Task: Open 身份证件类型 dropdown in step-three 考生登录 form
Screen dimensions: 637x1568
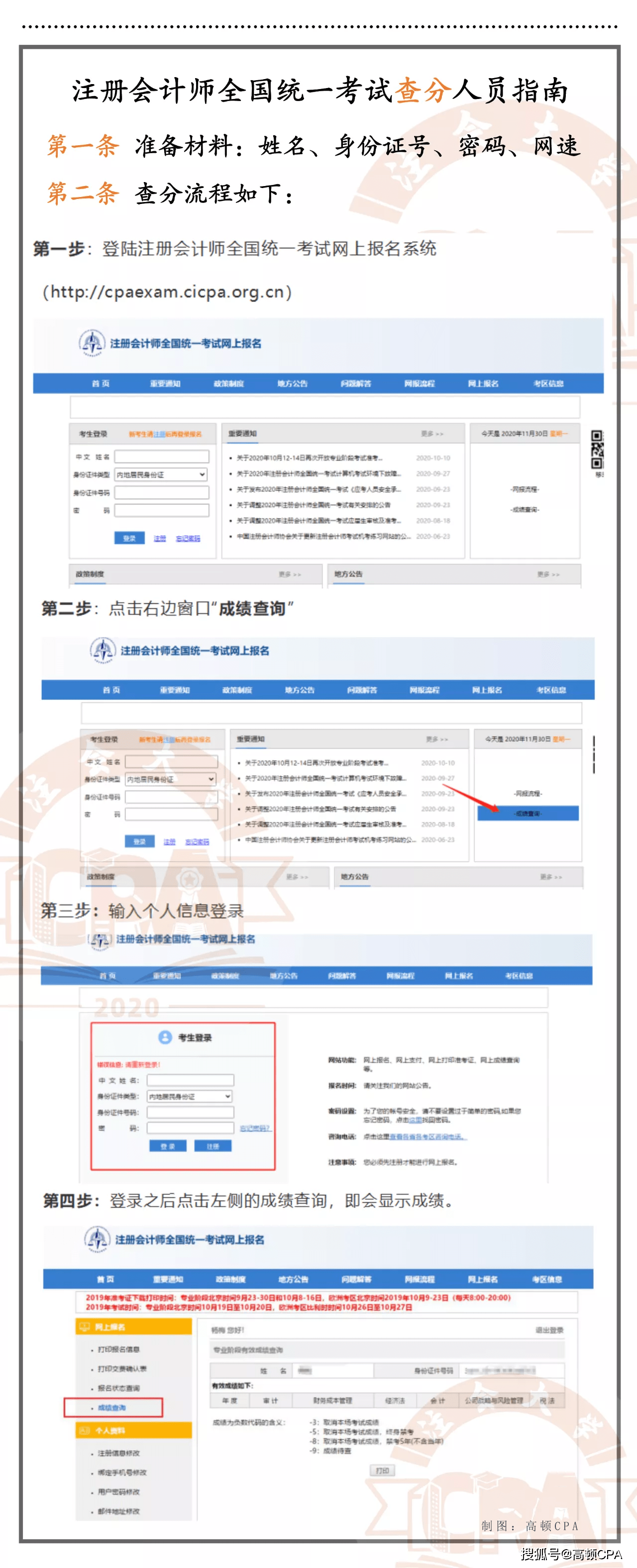Action: pos(190,1095)
